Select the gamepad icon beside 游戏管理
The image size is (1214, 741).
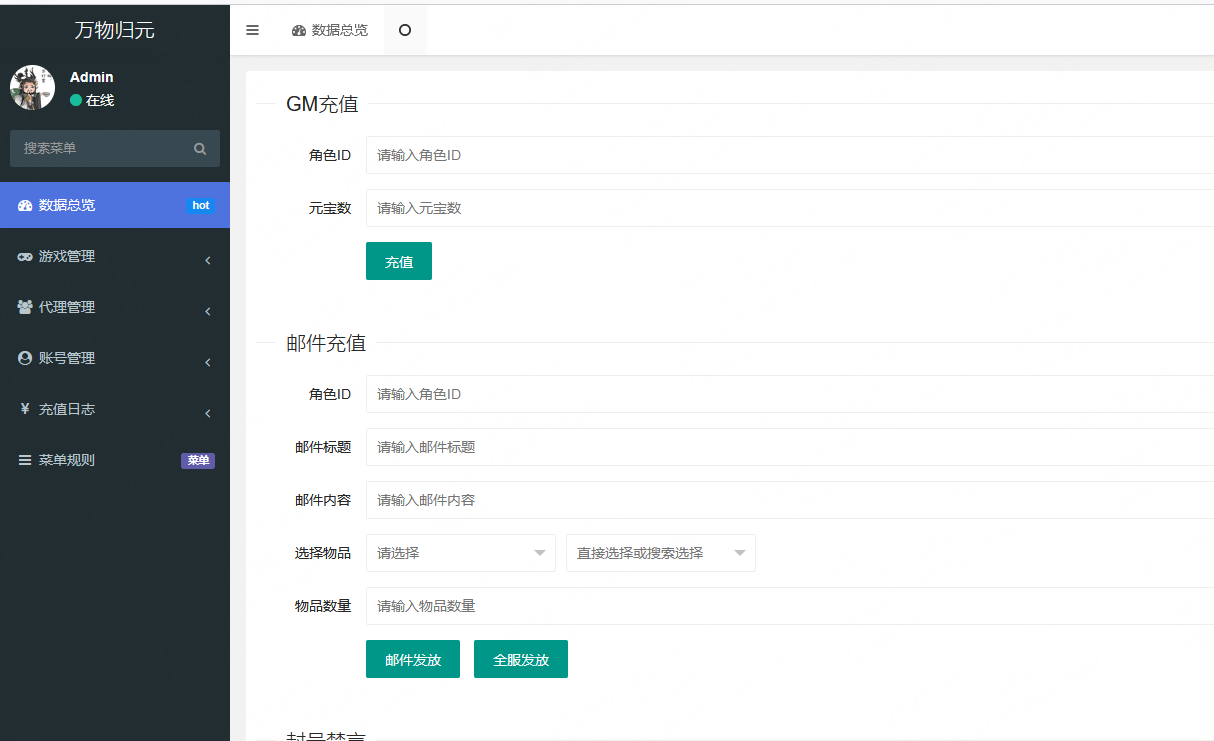(24, 256)
